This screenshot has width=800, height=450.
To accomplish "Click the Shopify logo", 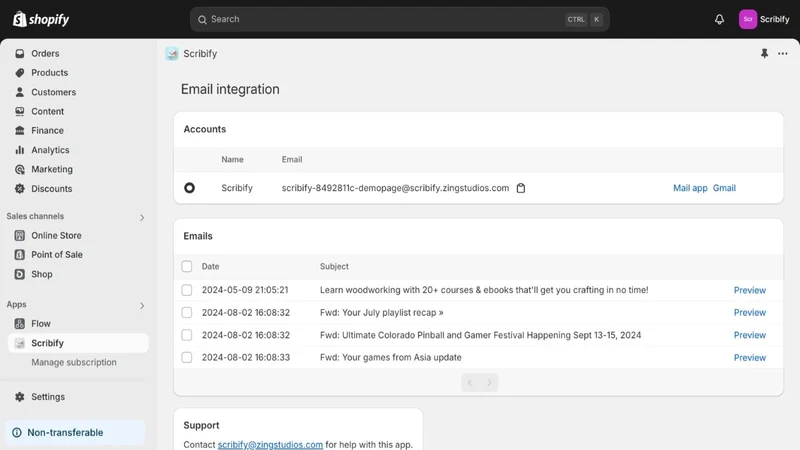I will [41, 19].
